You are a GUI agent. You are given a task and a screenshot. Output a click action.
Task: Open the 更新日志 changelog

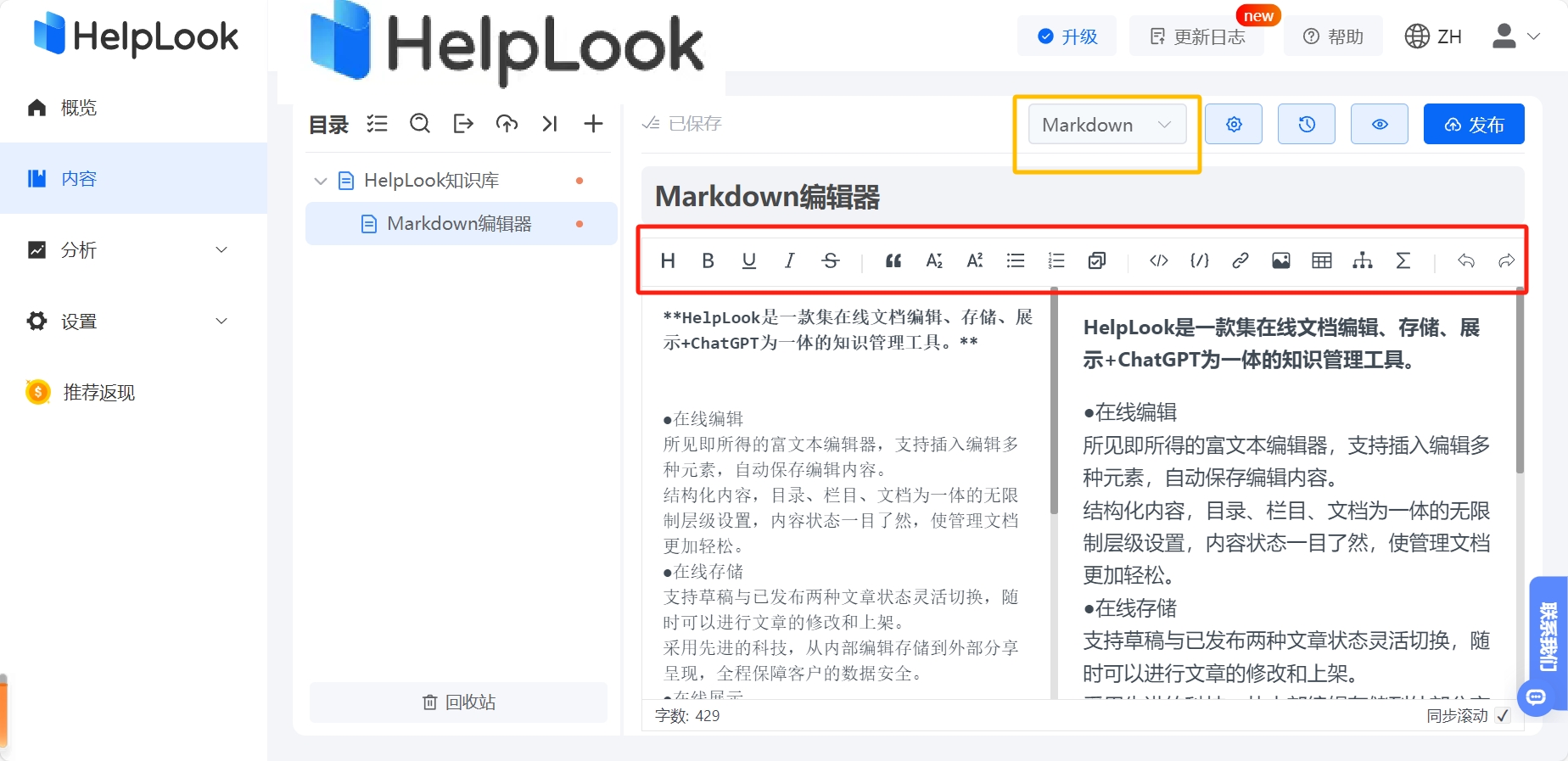[1196, 36]
